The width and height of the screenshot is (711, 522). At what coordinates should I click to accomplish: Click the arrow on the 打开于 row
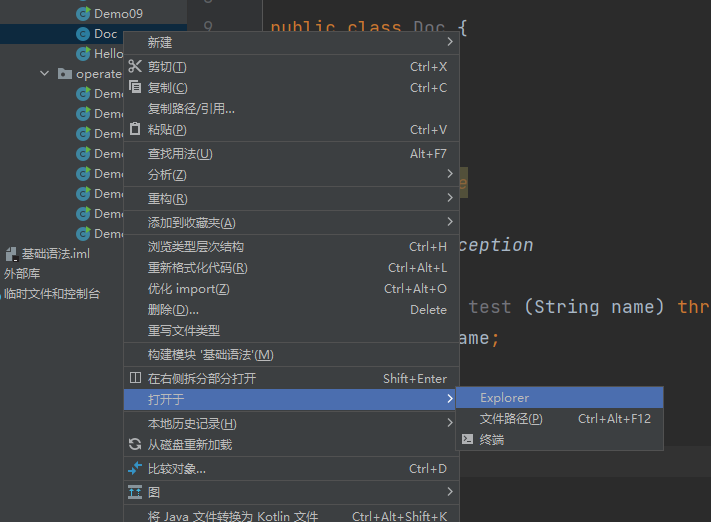(x=449, y=399)
